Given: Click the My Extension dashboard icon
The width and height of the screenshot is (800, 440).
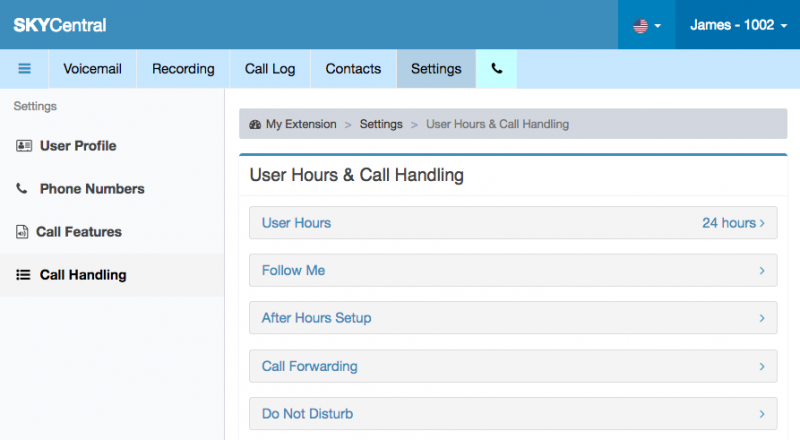Looking at the screenshot, I should (x=255, y=124).
